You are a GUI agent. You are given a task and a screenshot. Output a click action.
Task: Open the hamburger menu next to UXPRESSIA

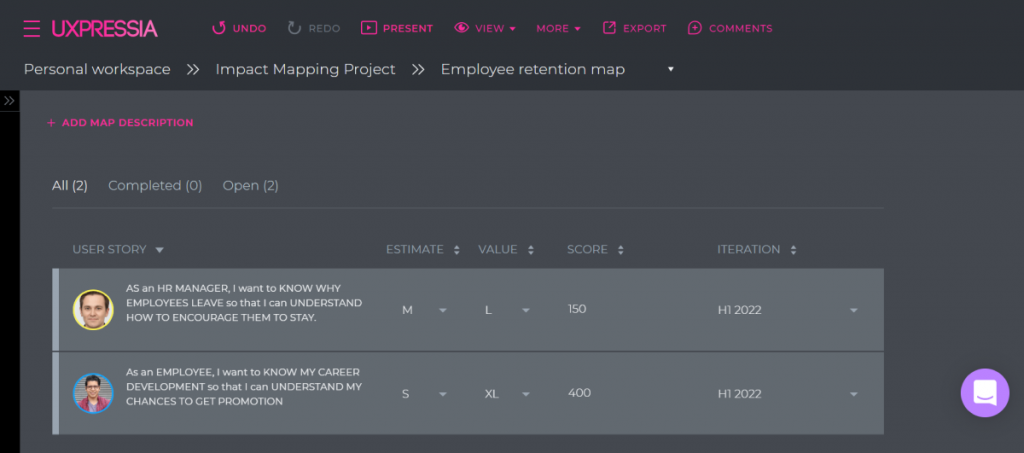click(x=31, y=29)
